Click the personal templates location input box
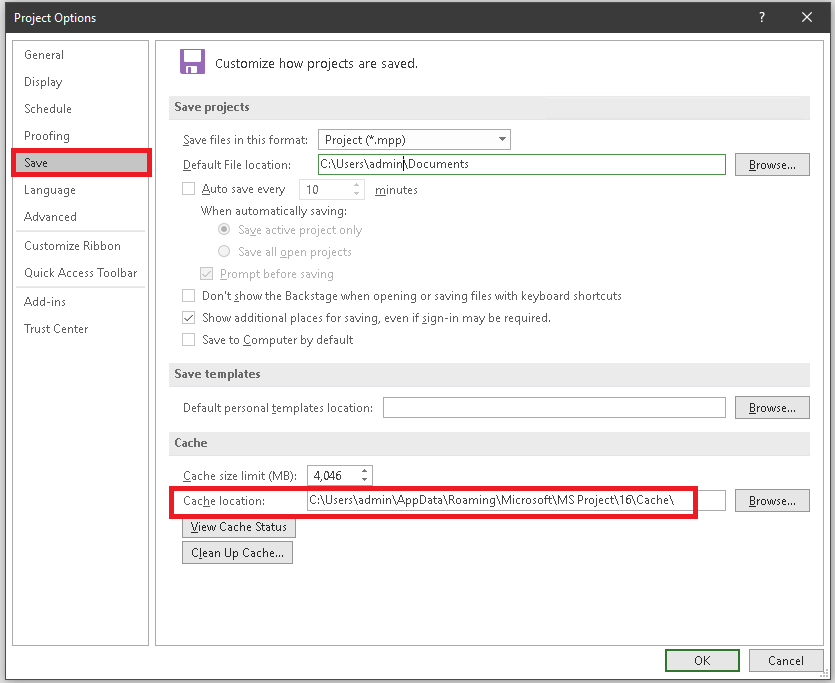Image resolution: width=835 pixels, height=683 pixels. [554, 407]
